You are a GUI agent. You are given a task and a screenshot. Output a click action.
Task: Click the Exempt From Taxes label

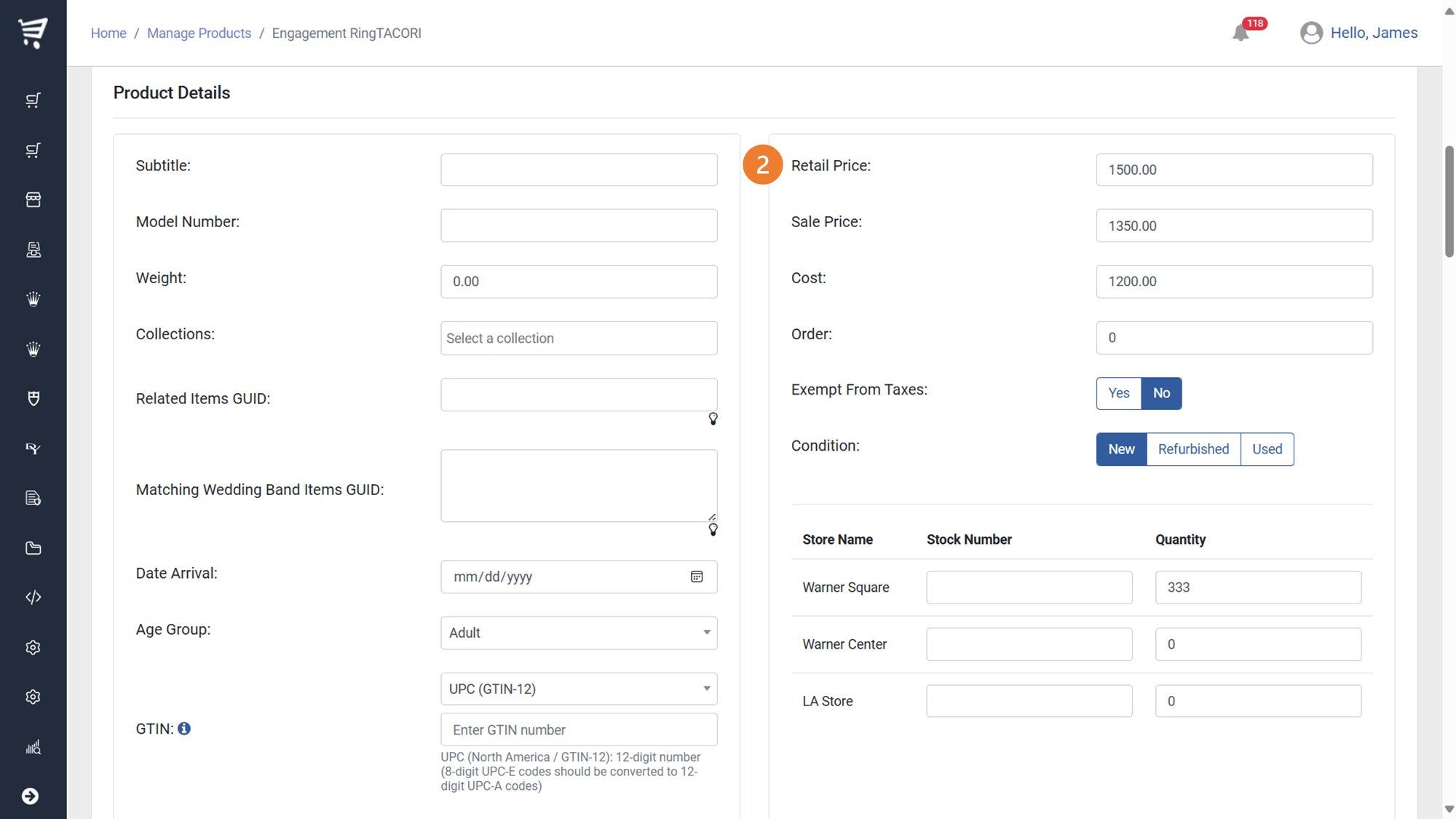859,389
